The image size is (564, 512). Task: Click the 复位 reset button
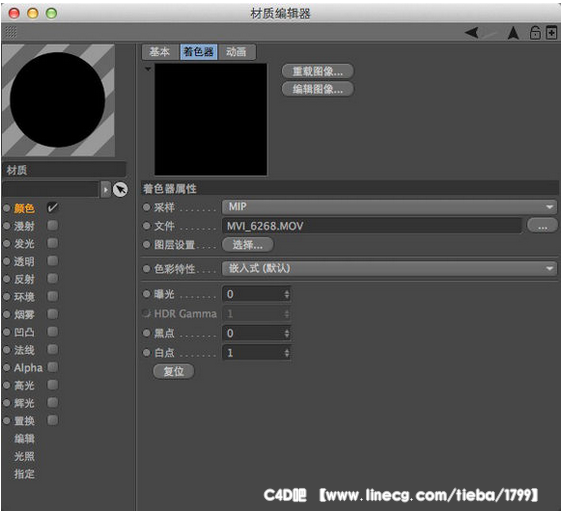coord(174,371)
